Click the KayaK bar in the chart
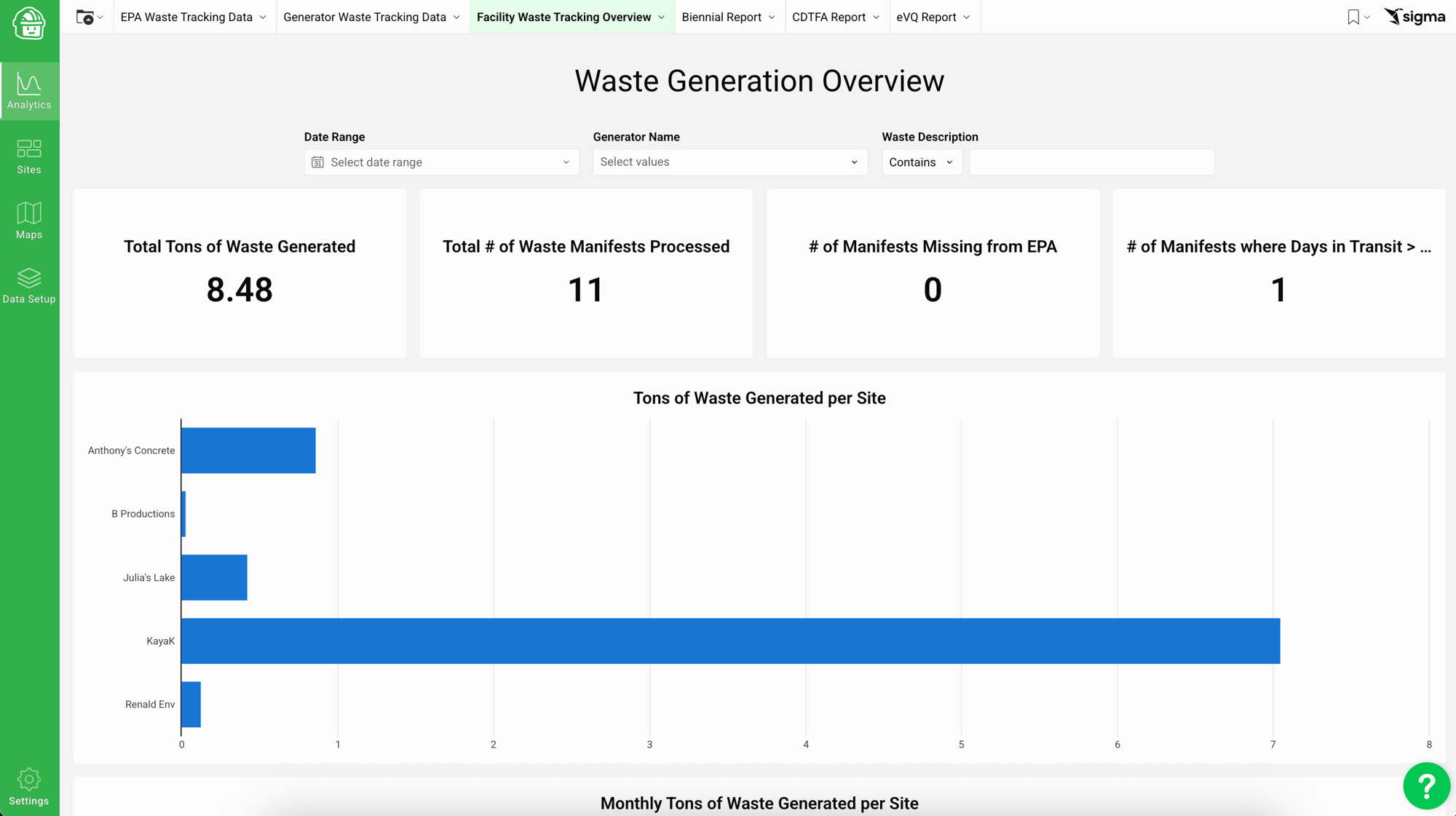This screenshot has height=816, width=1456. pos(728,641)
